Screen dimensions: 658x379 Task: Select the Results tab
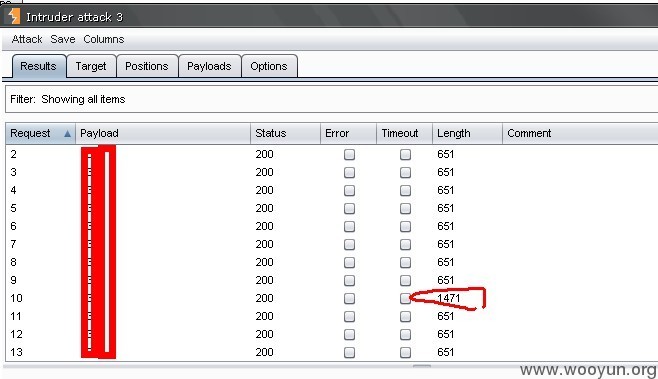pyautogui.click(x=39, y=66)
